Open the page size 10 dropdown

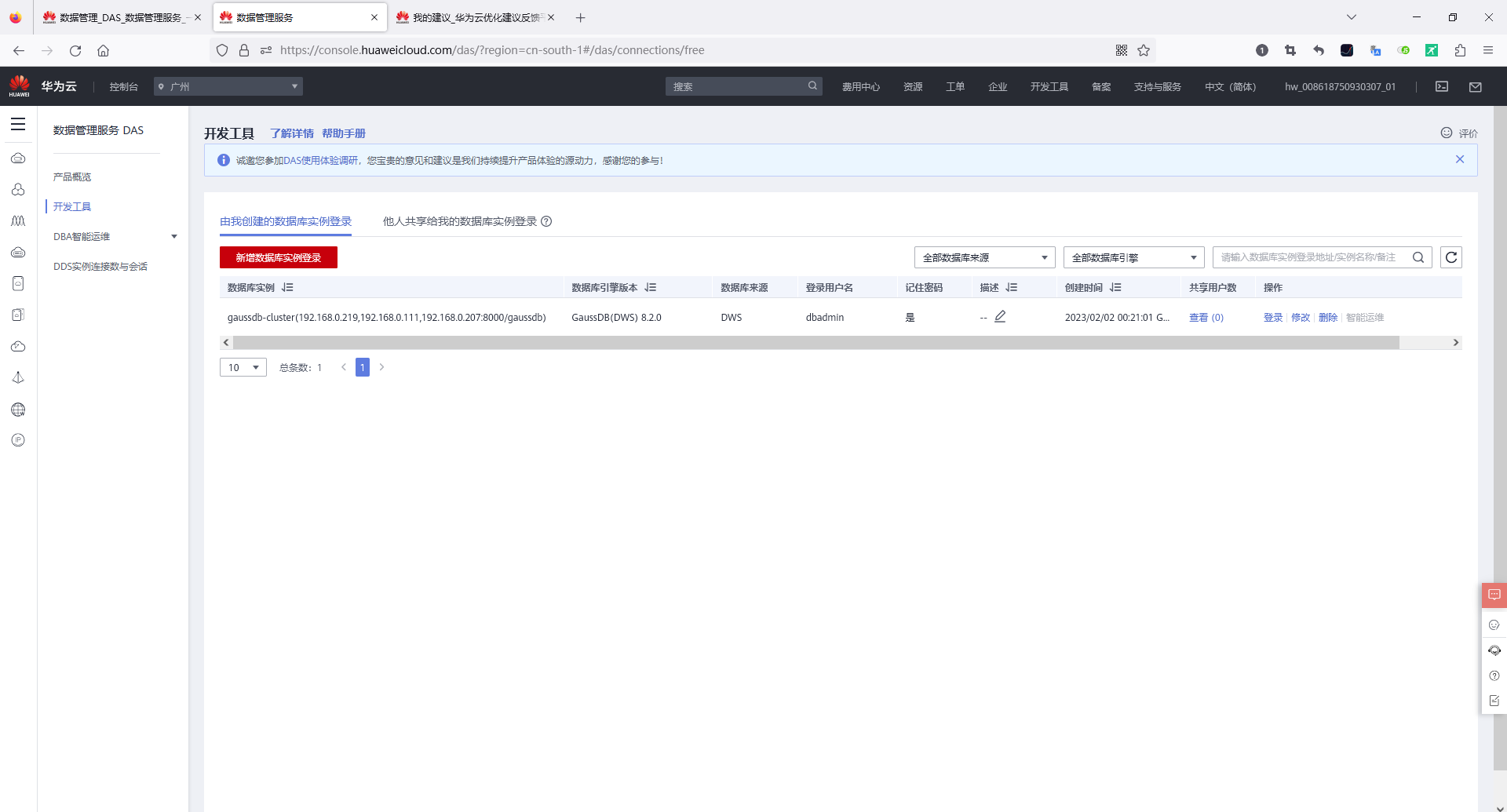point(243,367)
